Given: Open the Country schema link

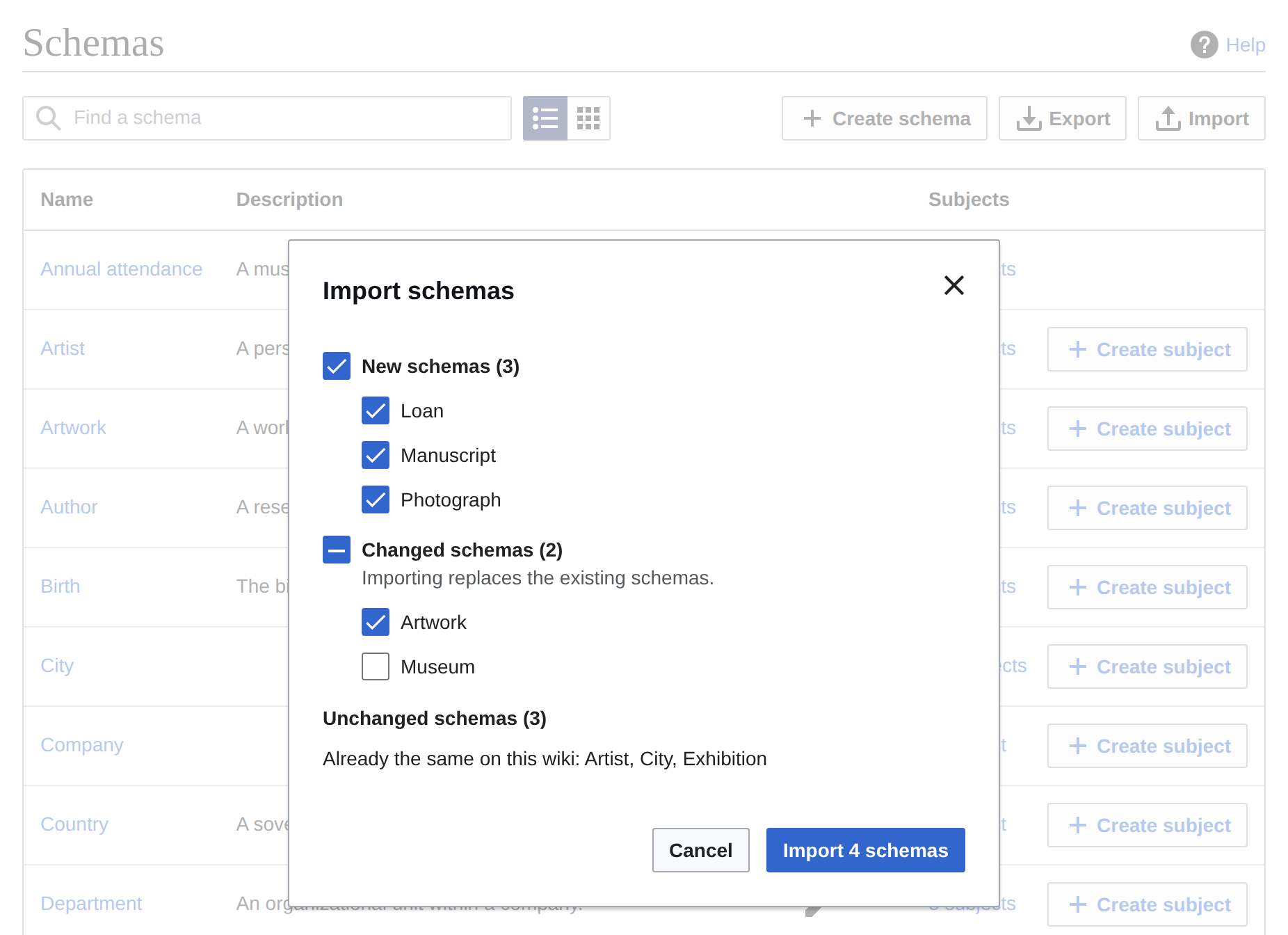Looking at the screenshot, I should tap(74, 824).
